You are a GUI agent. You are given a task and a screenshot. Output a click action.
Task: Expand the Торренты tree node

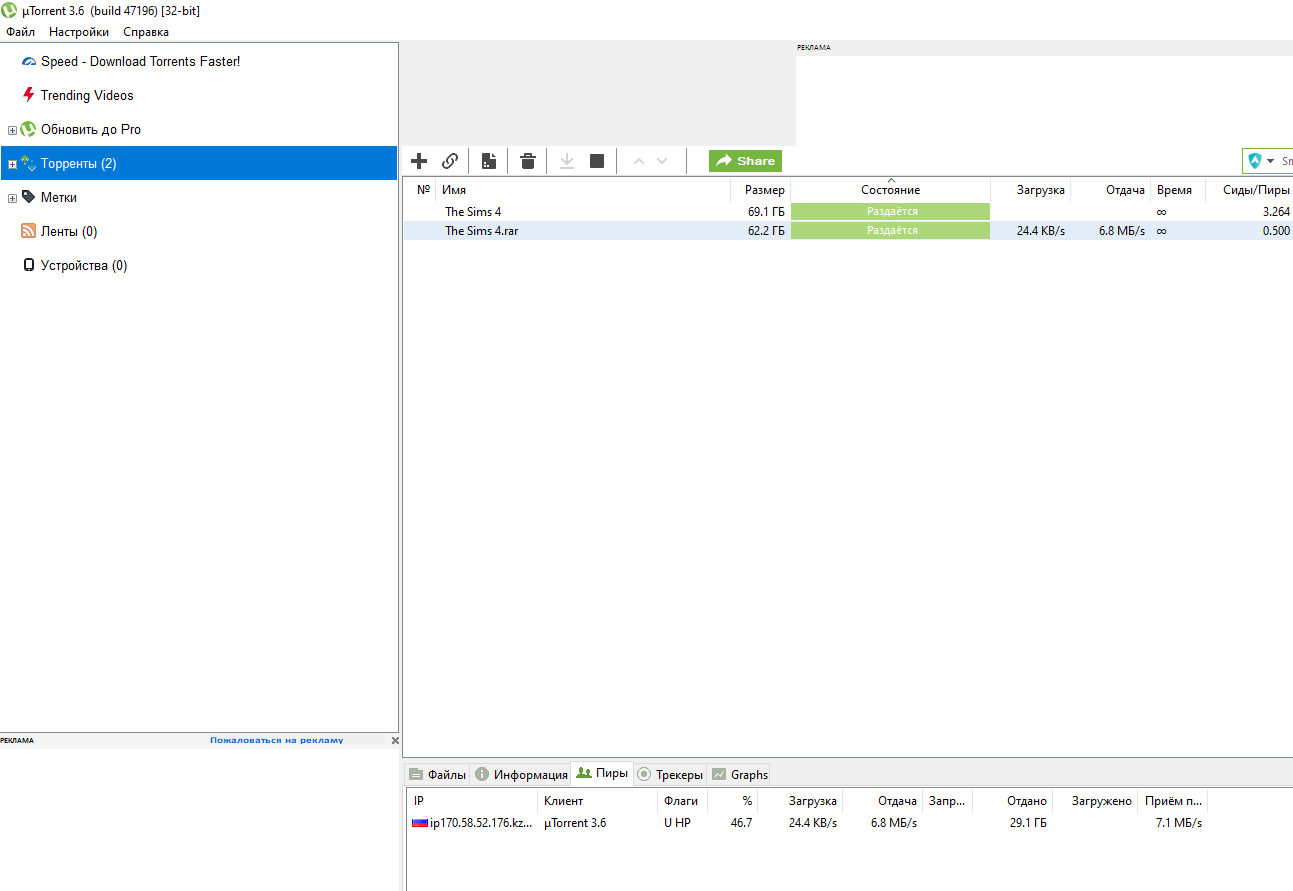(12, 164)
